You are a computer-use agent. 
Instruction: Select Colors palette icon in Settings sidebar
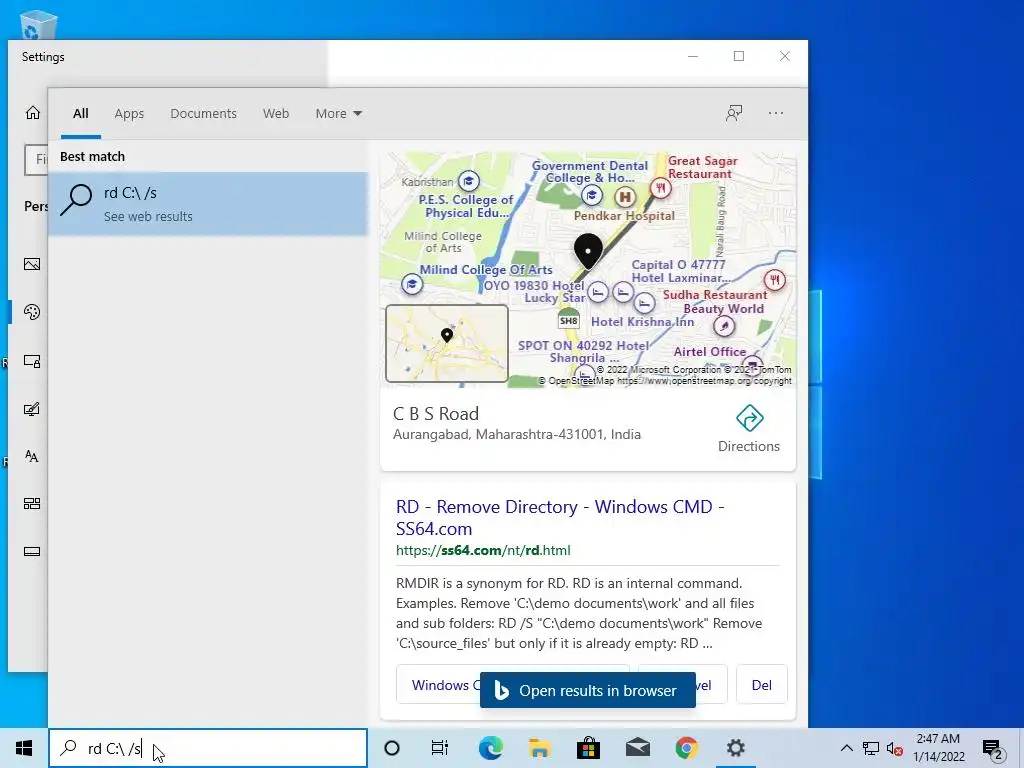[32, 312]
